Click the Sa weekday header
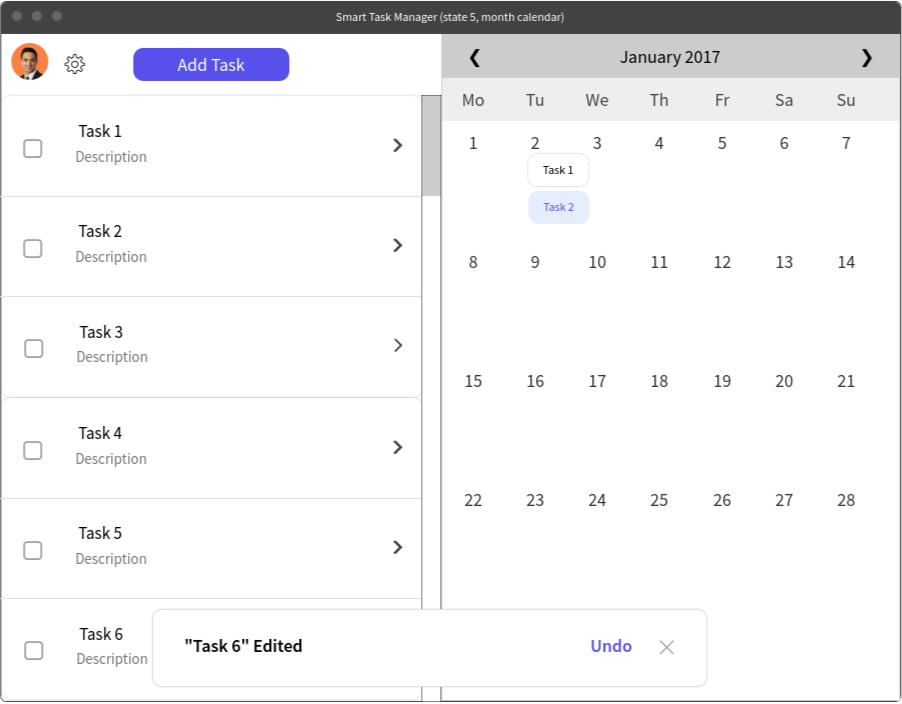 point(784,100)
